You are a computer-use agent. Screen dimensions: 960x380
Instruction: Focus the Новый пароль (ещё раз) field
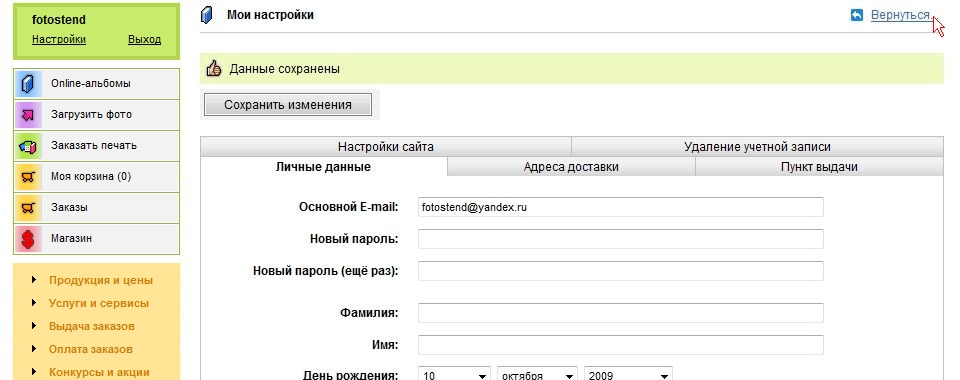pyautogui.click(x=621, y=270)
